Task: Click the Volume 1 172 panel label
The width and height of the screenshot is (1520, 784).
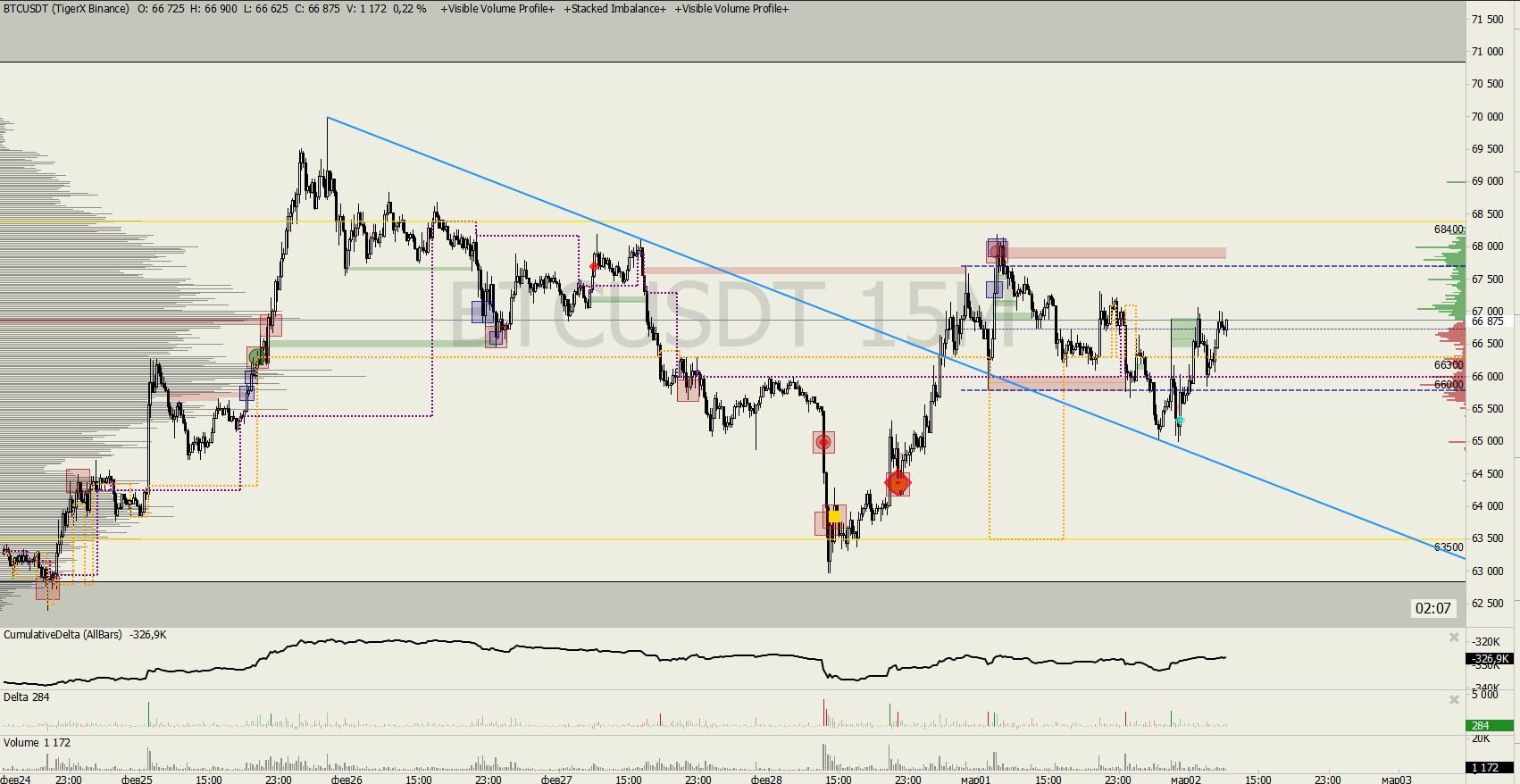Action: pos(37,743)
